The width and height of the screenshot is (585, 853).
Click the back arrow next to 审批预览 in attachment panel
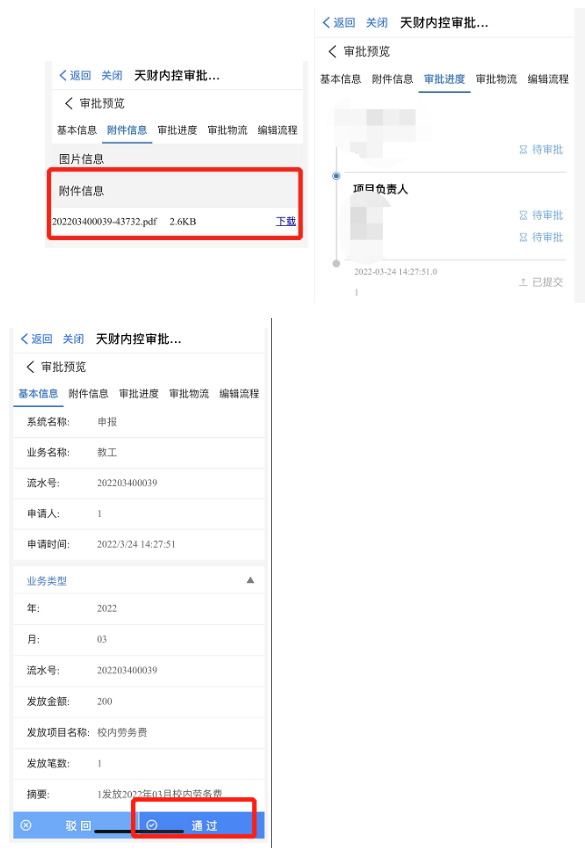tap(69, 103)
